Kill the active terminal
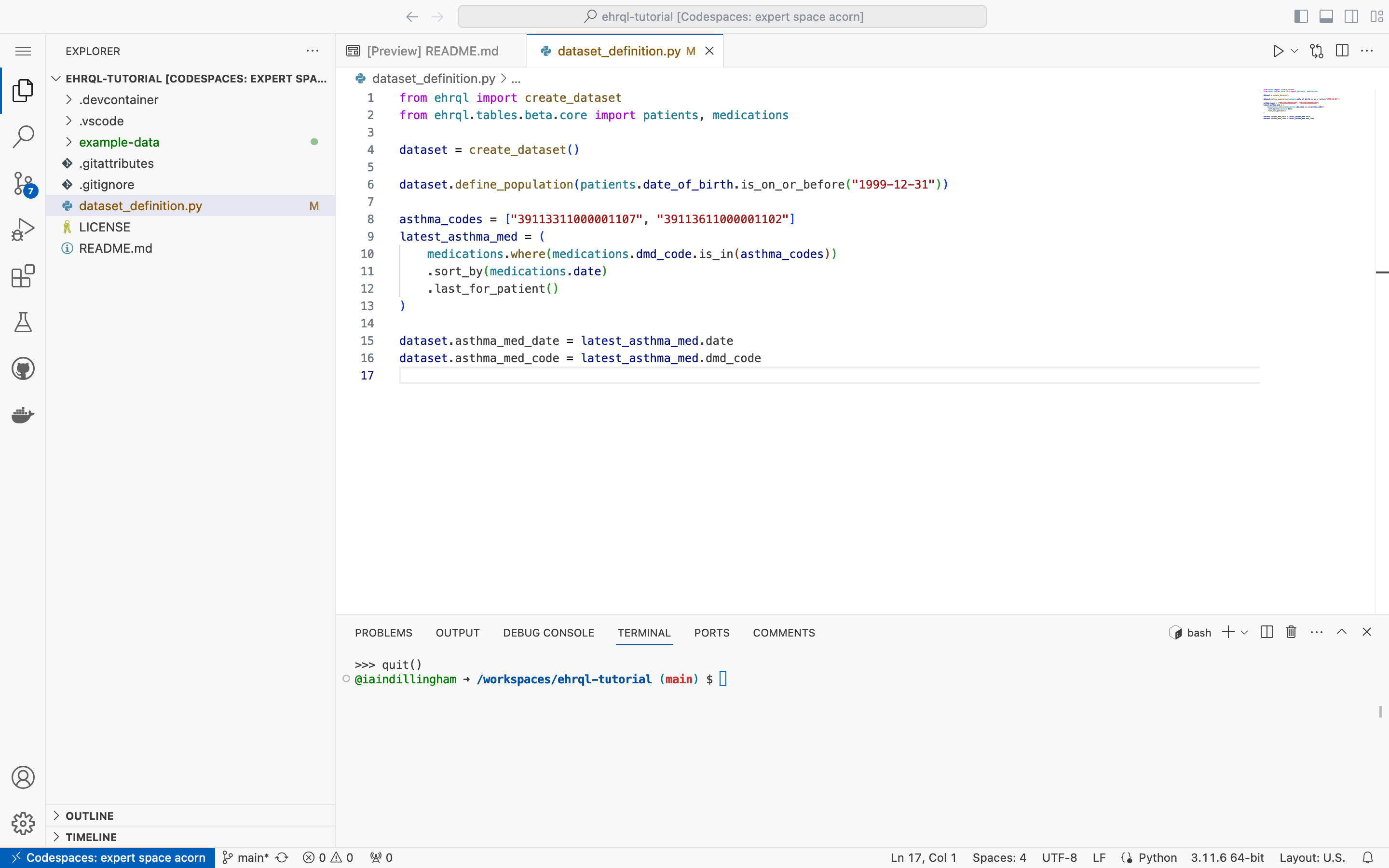Screen dimensions: 1389x868 coord(1290,632)
